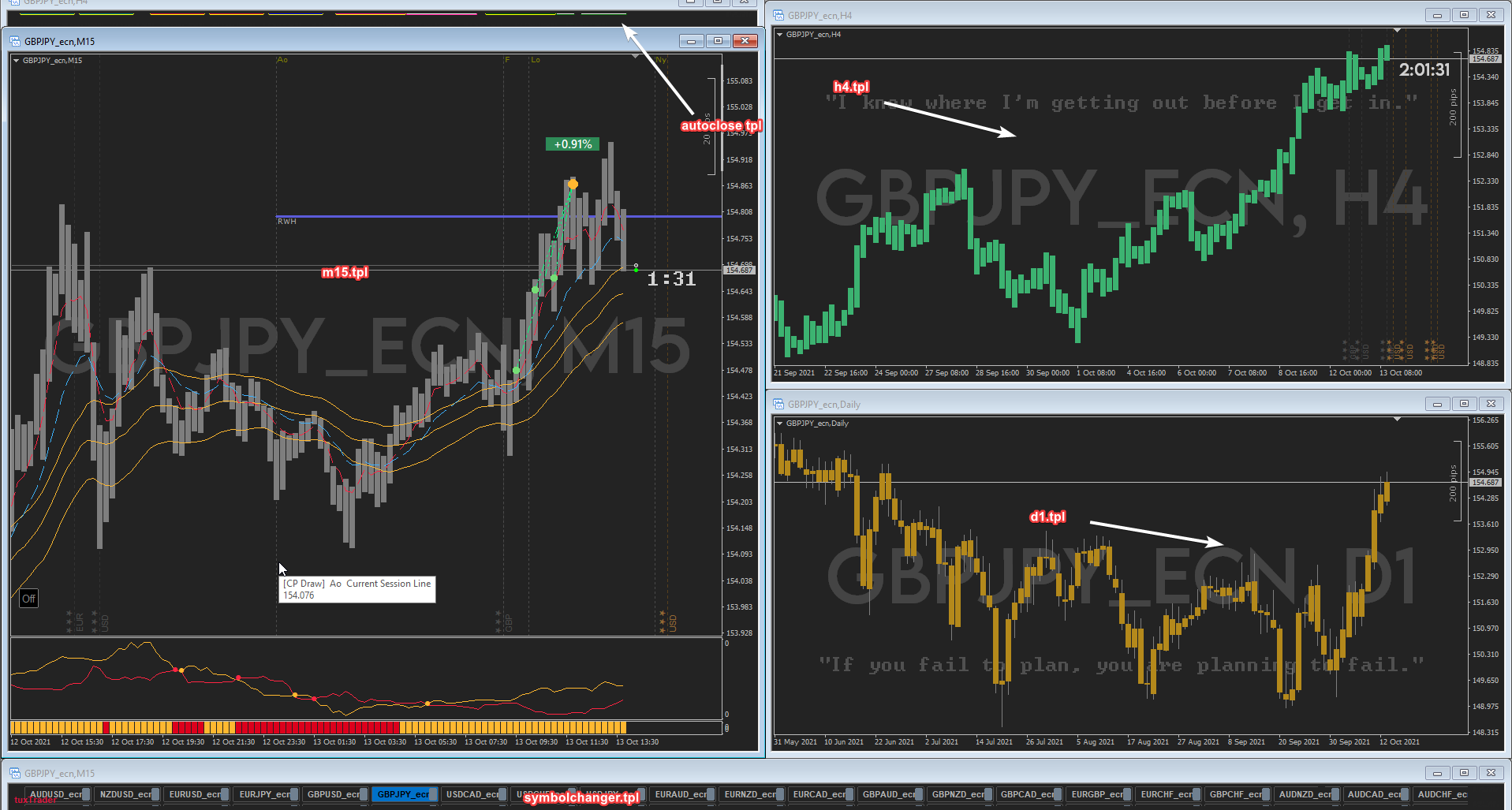Click the 13 Oct 08:00 label on H4 axis

(1401, 373)
